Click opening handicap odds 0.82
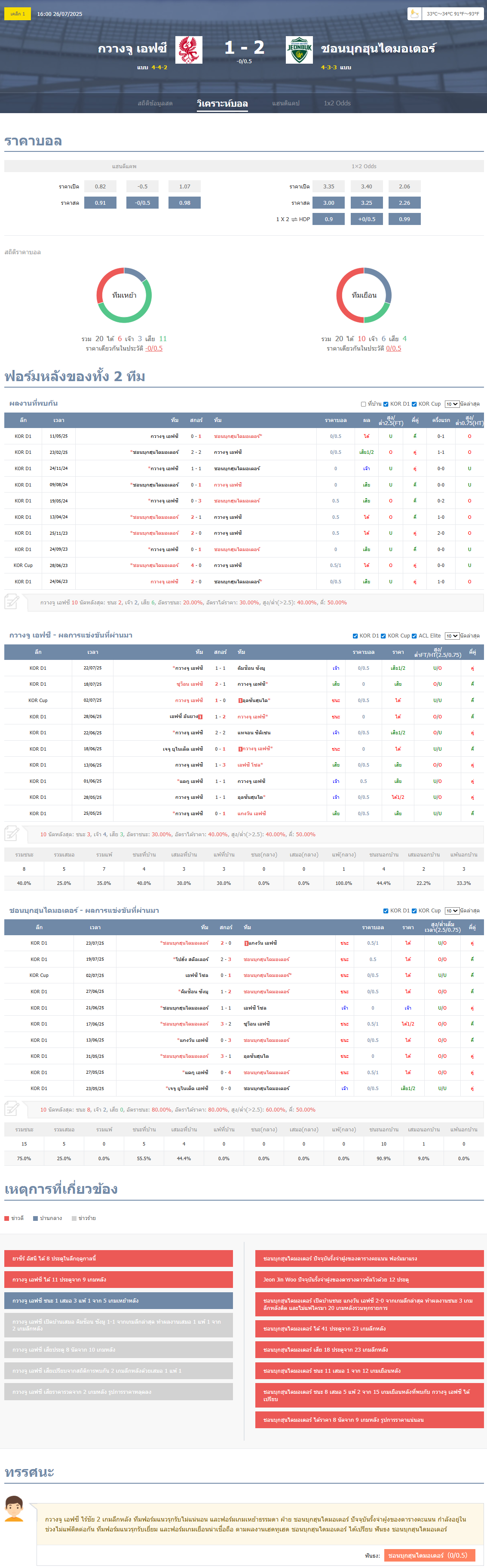Viewport: 487px width, 1568px height. [100, 187]
